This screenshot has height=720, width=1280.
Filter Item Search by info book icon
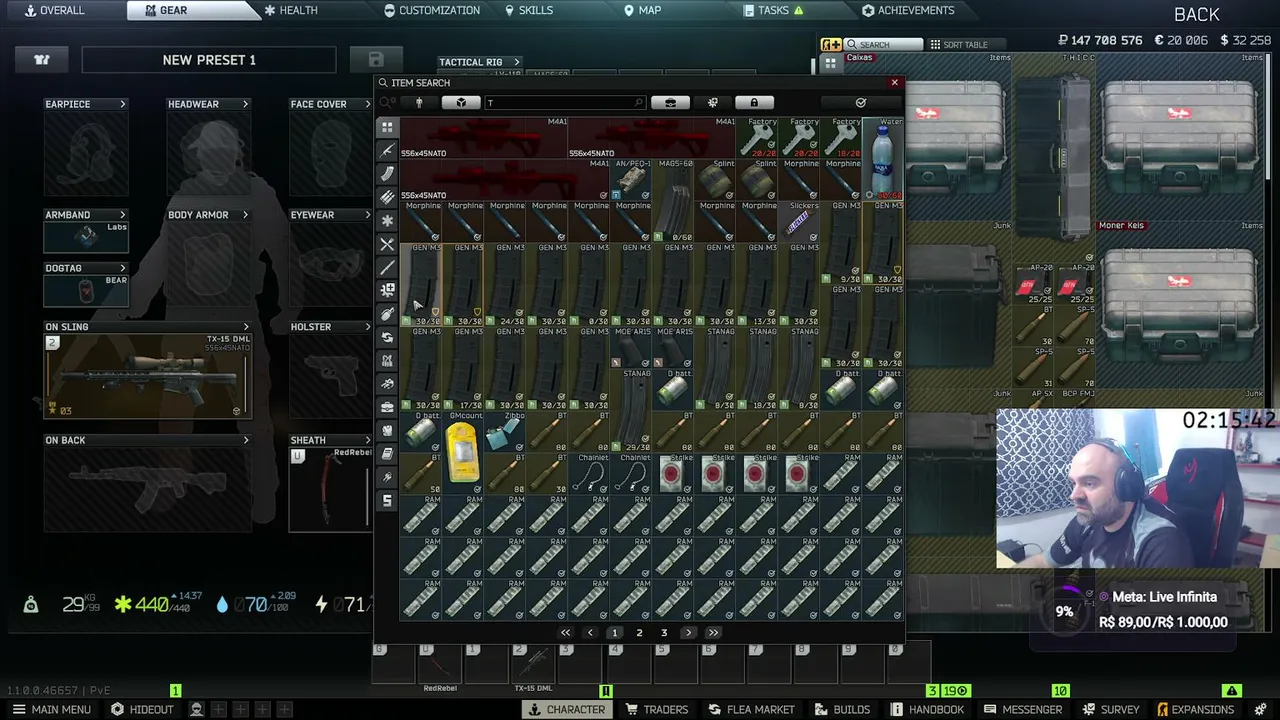pos(387,454)
